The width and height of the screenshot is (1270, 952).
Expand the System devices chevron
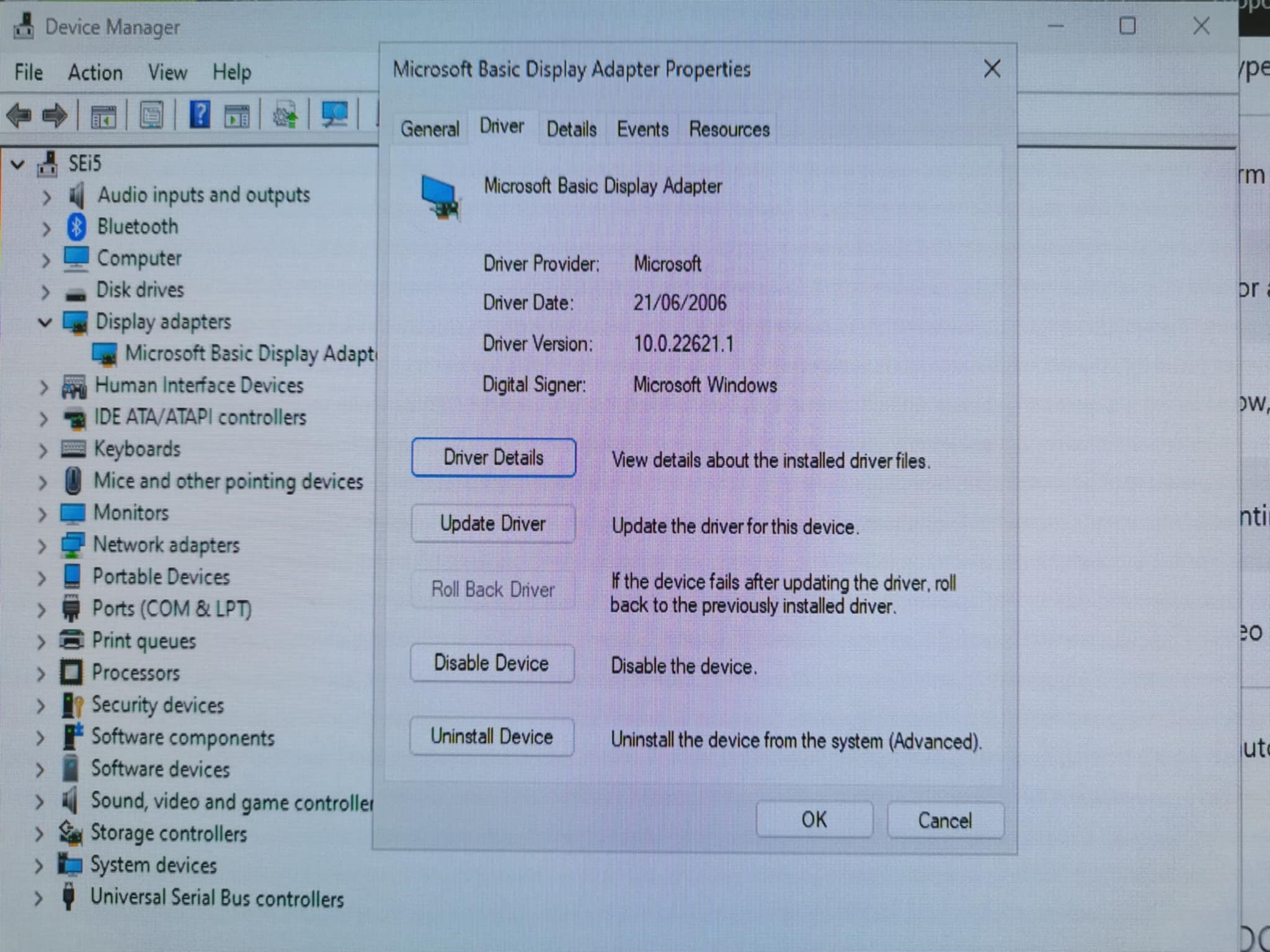[x=38, y=865]
